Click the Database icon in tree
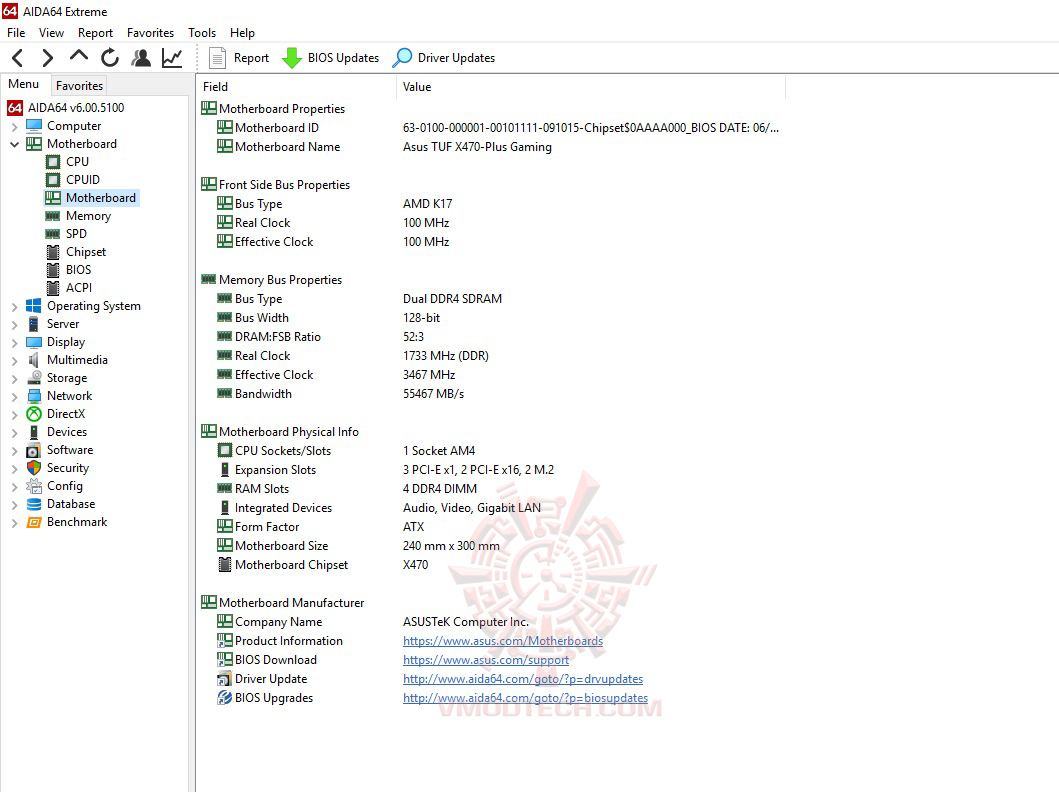The height and width of the screenshot is (792, 1059). 34,504
